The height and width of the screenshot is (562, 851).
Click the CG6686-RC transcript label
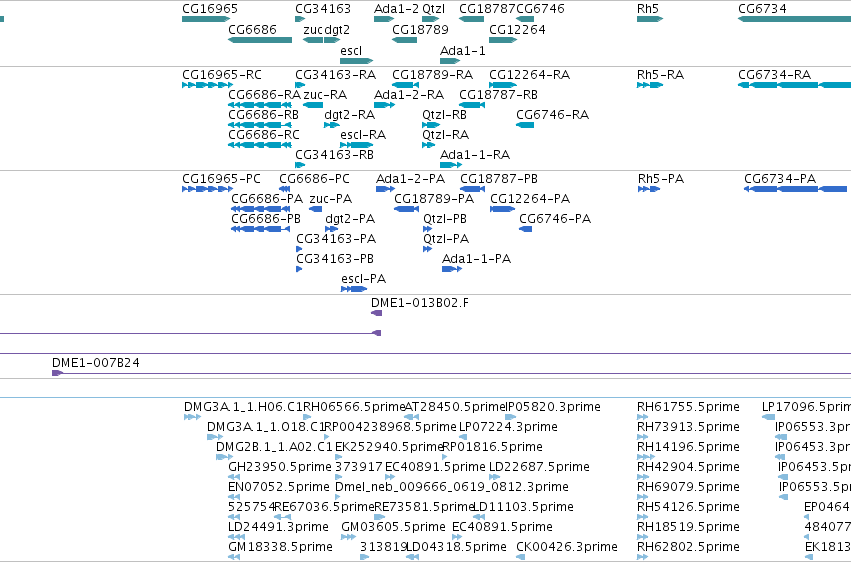tap(264, 135)
